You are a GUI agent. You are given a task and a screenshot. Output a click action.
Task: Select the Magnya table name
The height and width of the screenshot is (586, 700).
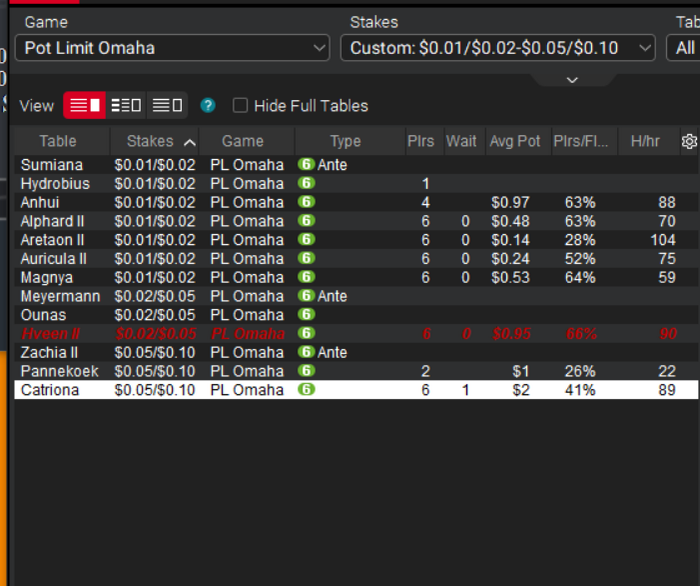(x=47, y=278)
